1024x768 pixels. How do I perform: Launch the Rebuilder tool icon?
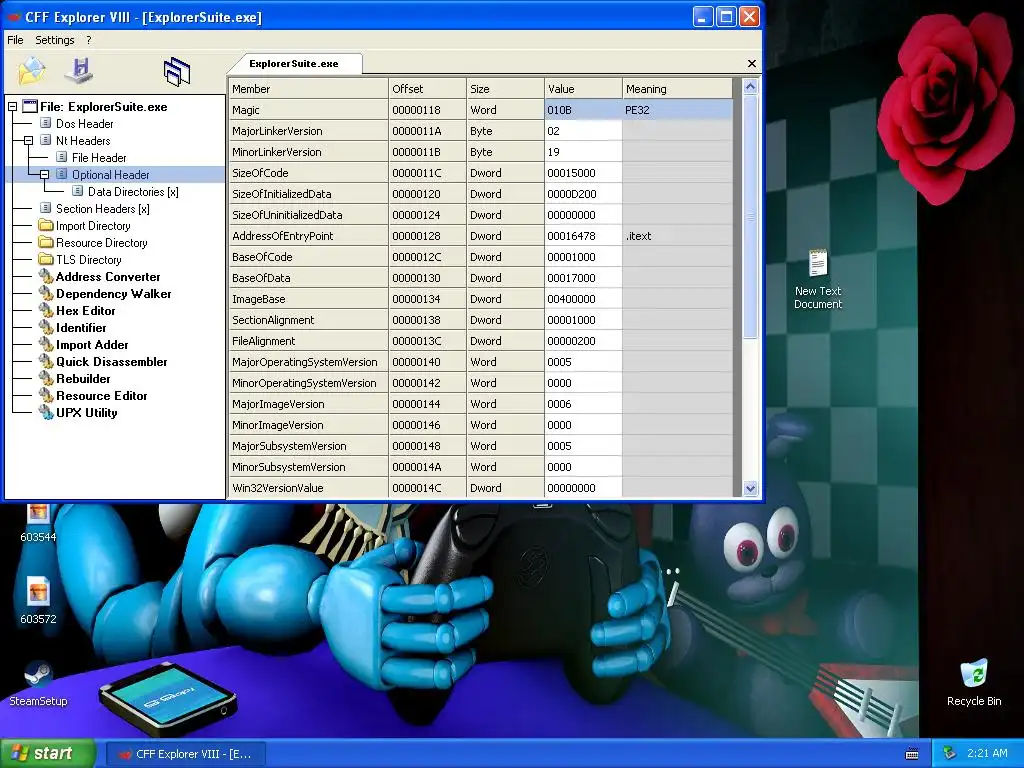(x=46, y=378)
